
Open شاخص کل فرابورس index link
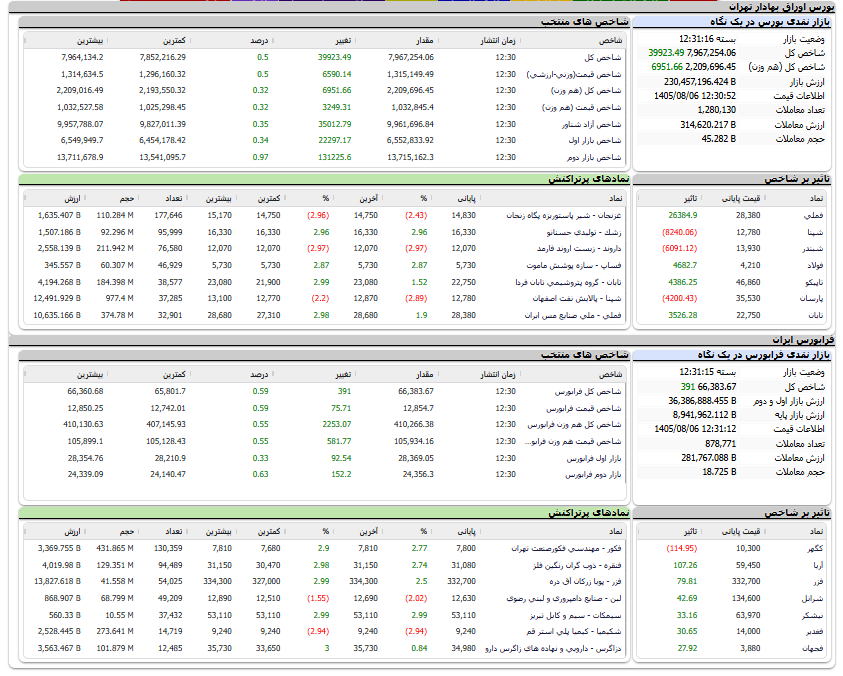pos(588,392)
